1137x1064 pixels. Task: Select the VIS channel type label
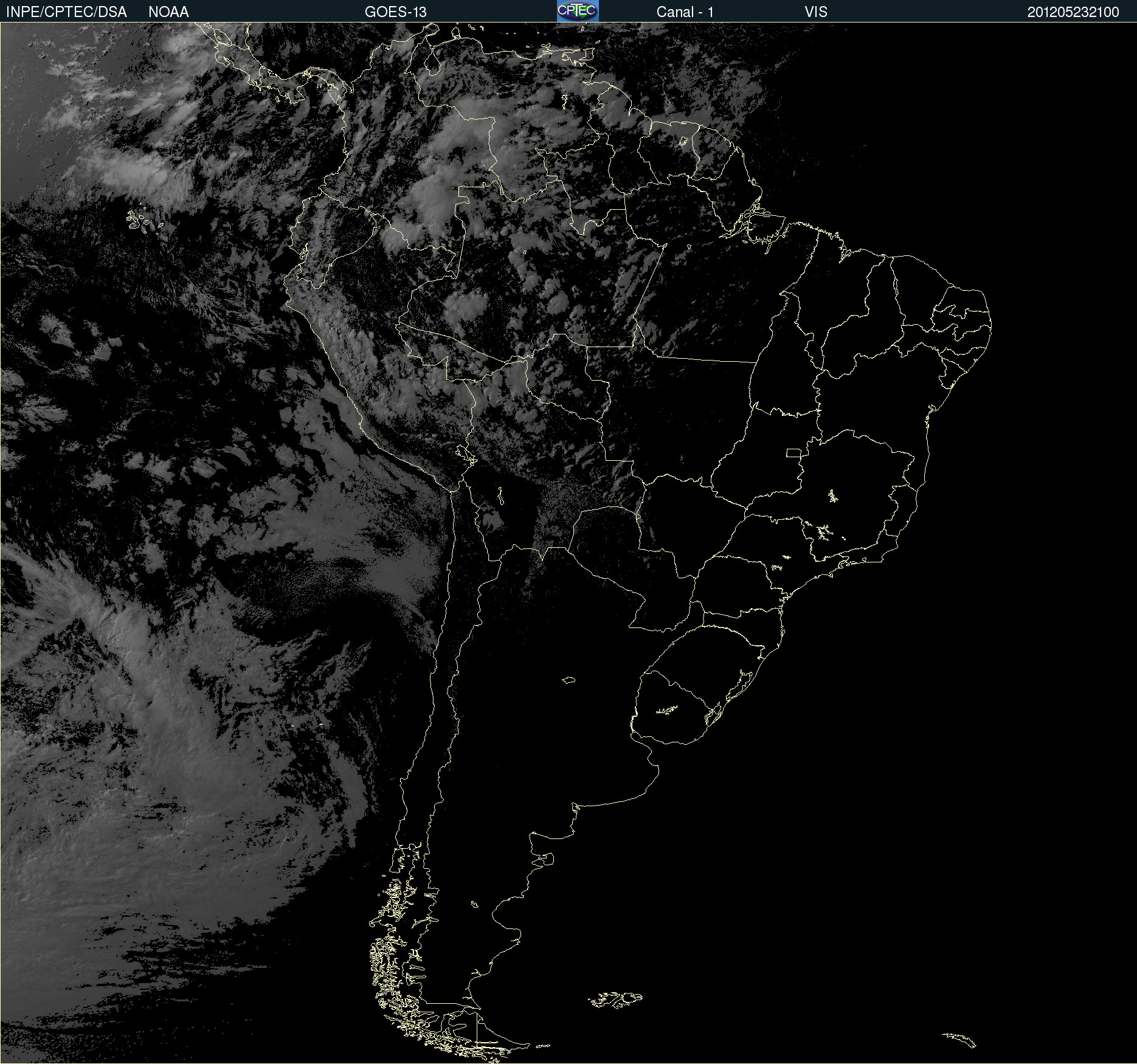tap(816, 12)
